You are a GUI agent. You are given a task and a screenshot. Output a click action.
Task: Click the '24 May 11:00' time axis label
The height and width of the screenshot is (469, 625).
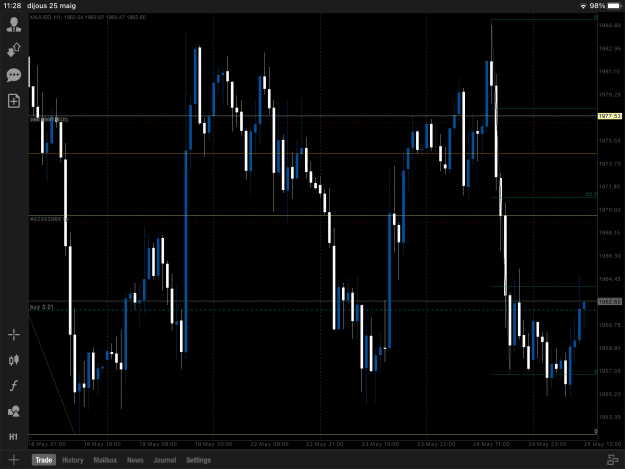[491, 444]
